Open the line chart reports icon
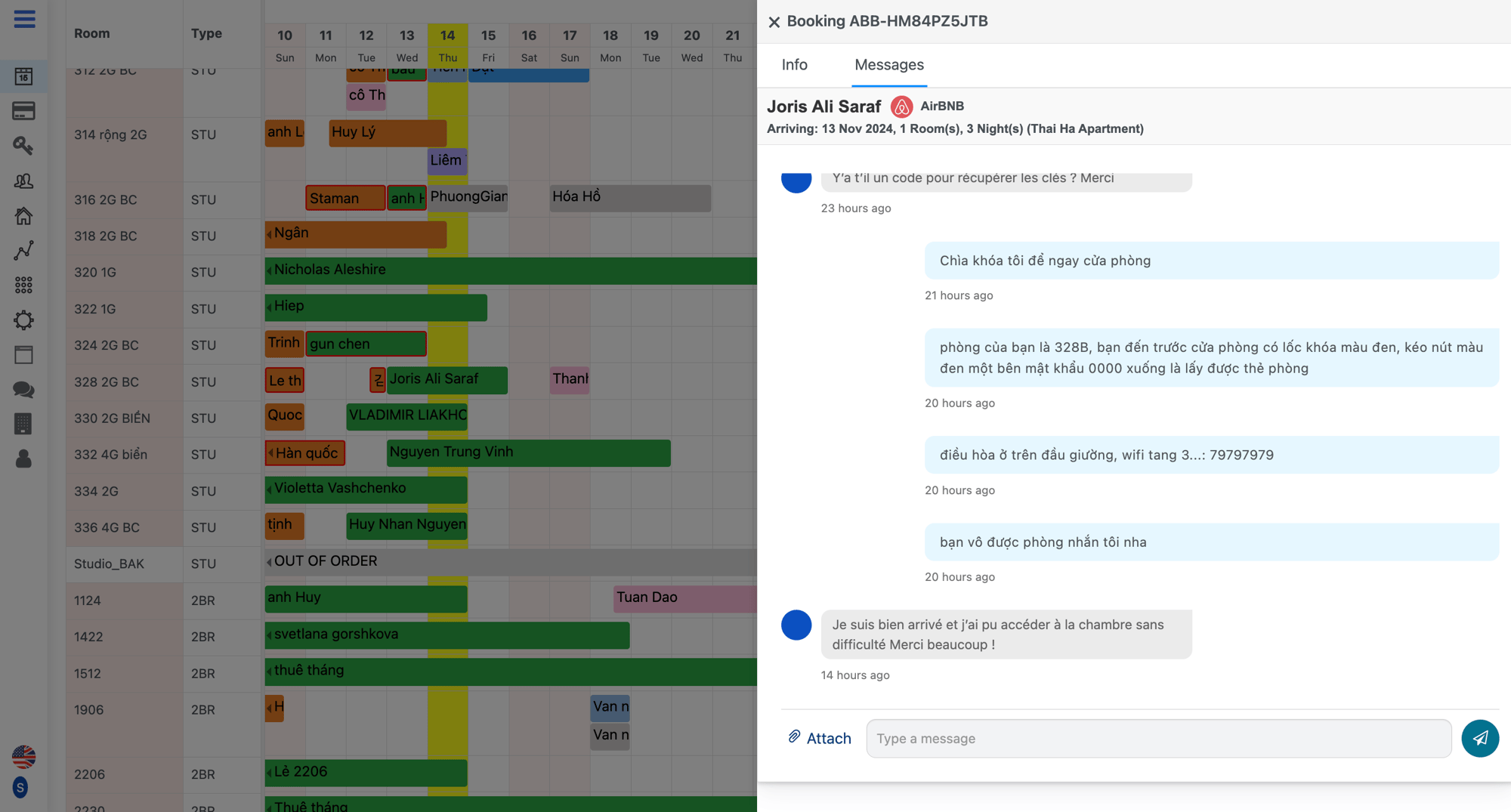This screenshot has height=812, width=1511. point(23,251)
